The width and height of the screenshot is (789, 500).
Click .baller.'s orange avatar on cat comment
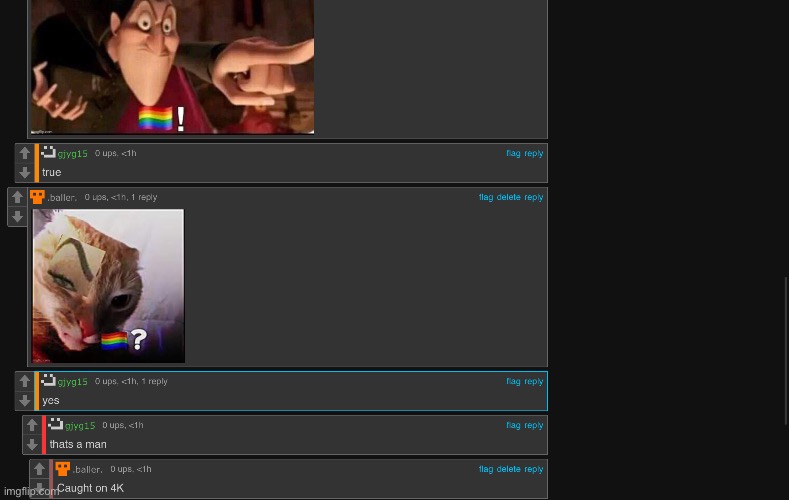click(37, 197)
